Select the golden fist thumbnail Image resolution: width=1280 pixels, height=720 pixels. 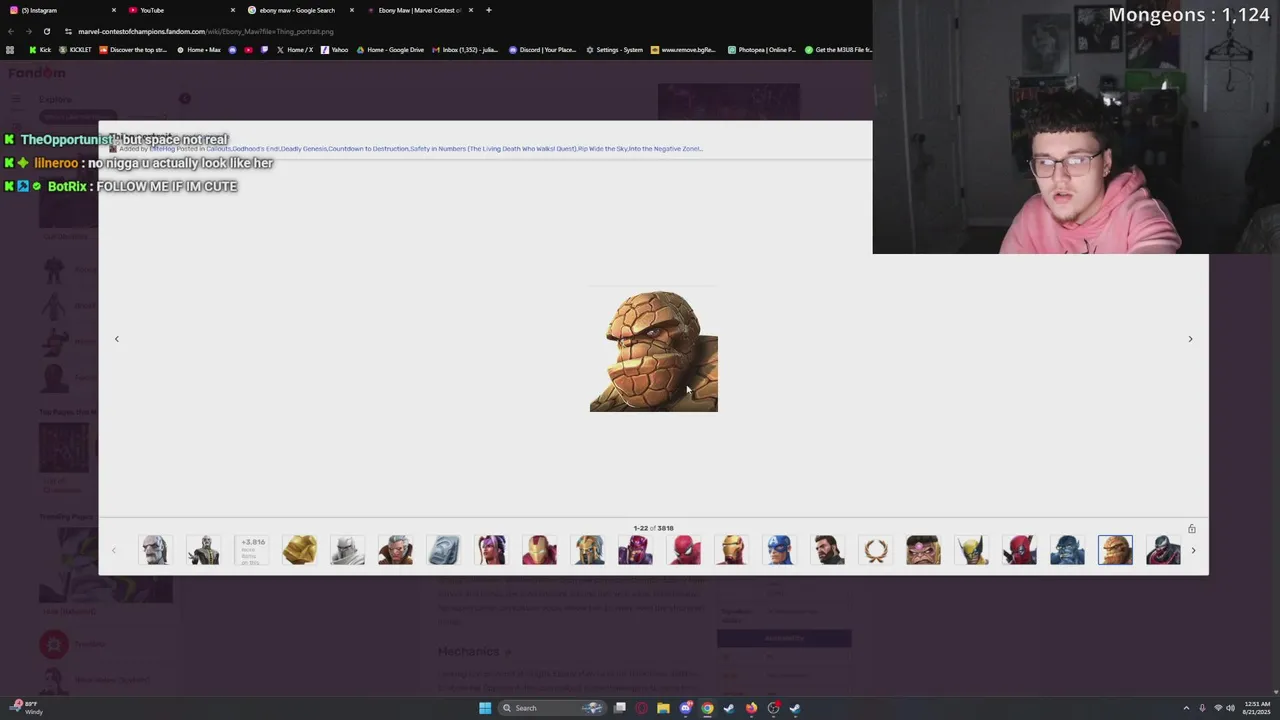pos(299,550)
